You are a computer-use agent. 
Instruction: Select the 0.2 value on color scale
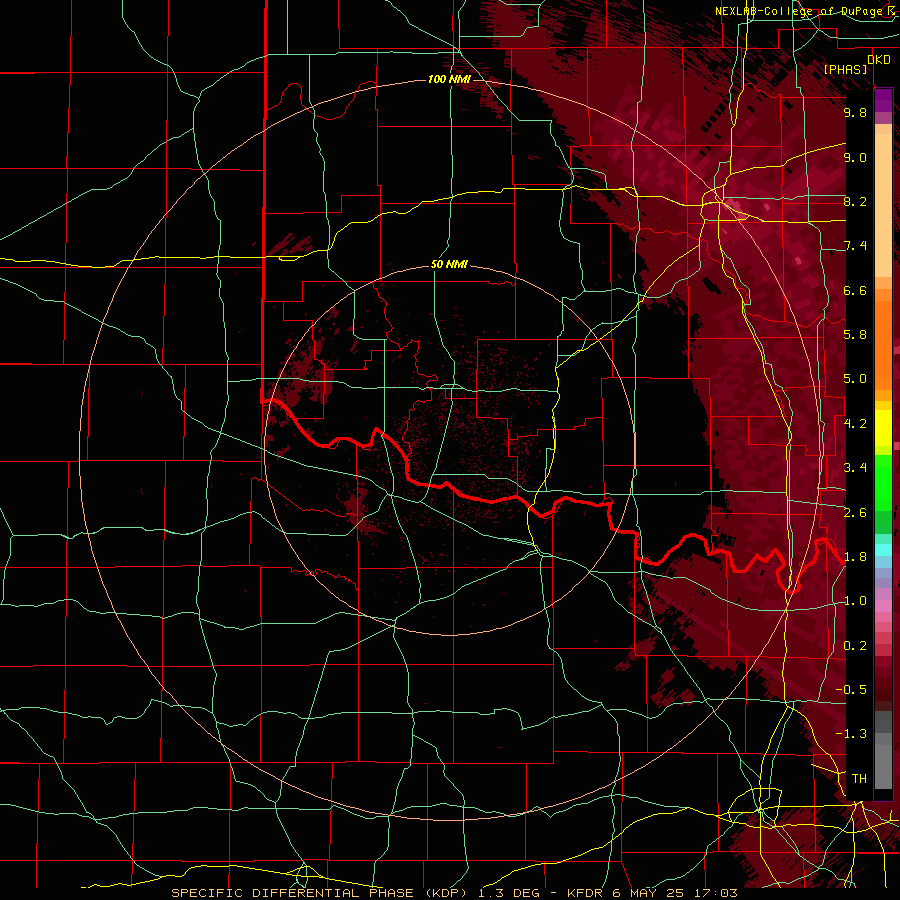(x=855, y=646)
